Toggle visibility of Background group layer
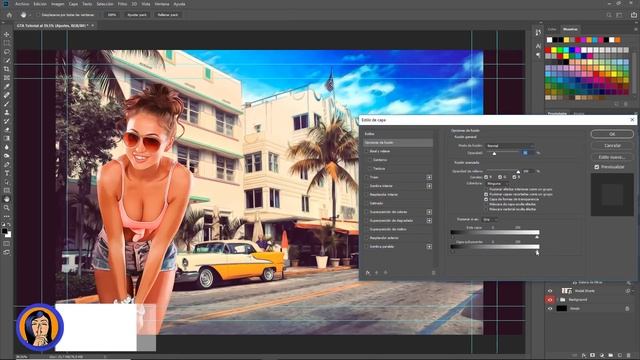The height and width of the screenshot is (360, 640). (550, 300)
